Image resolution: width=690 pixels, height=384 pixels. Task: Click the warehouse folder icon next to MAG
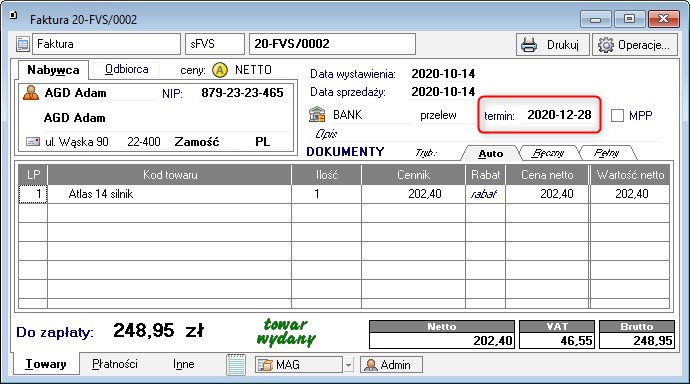point(265,365)
